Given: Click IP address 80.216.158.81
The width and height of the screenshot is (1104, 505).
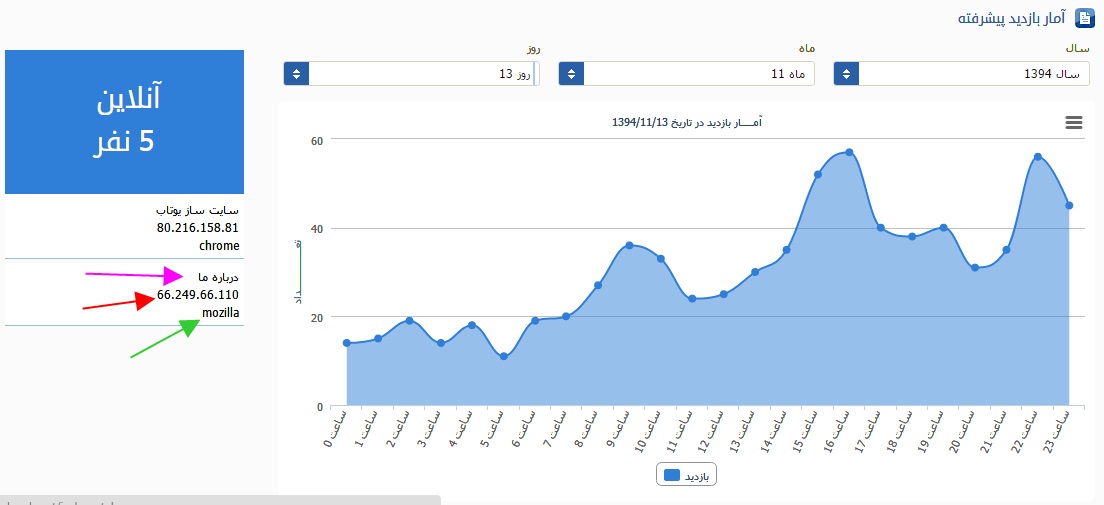Looking at the screenshot, I should (x=198, y=228).
